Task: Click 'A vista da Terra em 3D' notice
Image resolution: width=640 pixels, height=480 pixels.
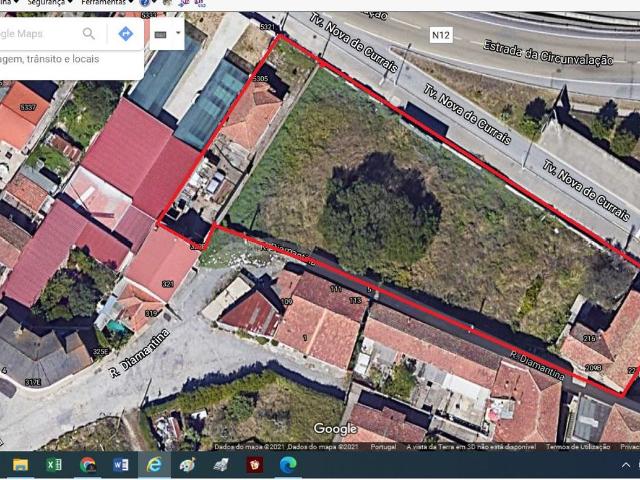Action: 471,447
